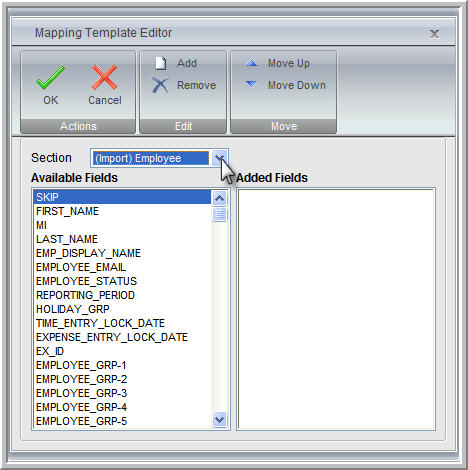Click the Available Fields scrollbar thumb
The width and height of the screenshot is (468, 470).
[x=219, y=214]
